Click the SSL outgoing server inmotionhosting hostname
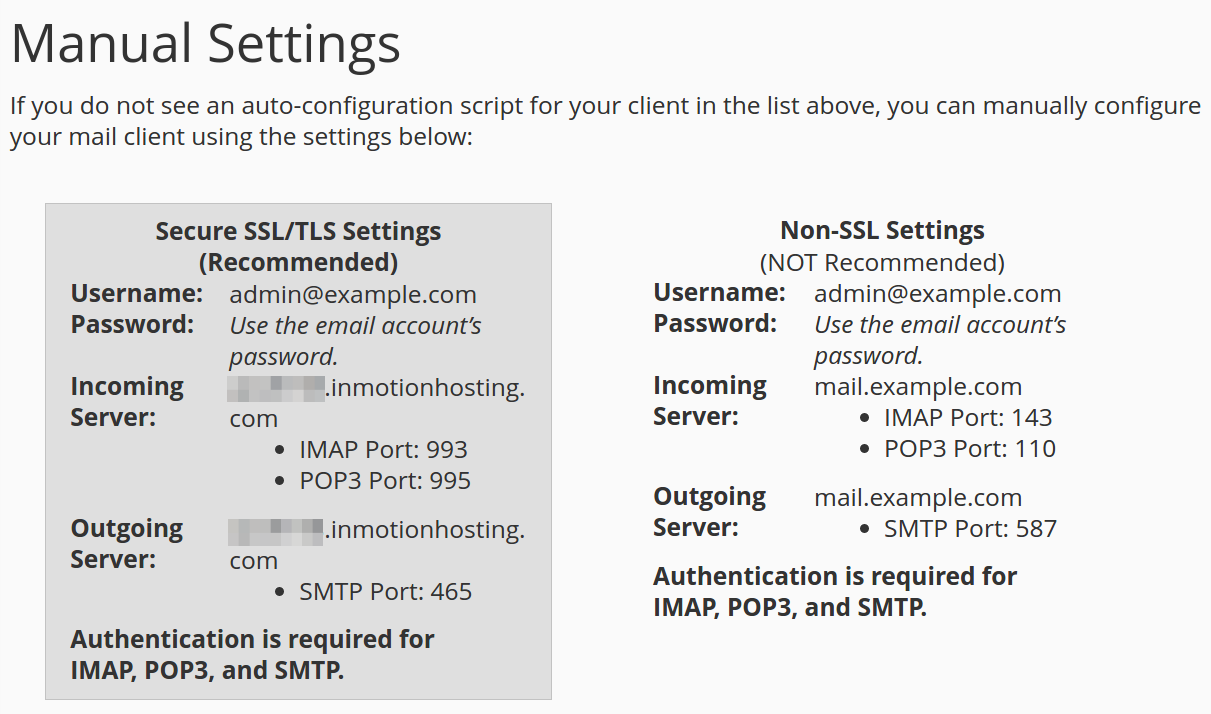The width and height of the screenshot is (1211, 714). [x=425, y=530]
